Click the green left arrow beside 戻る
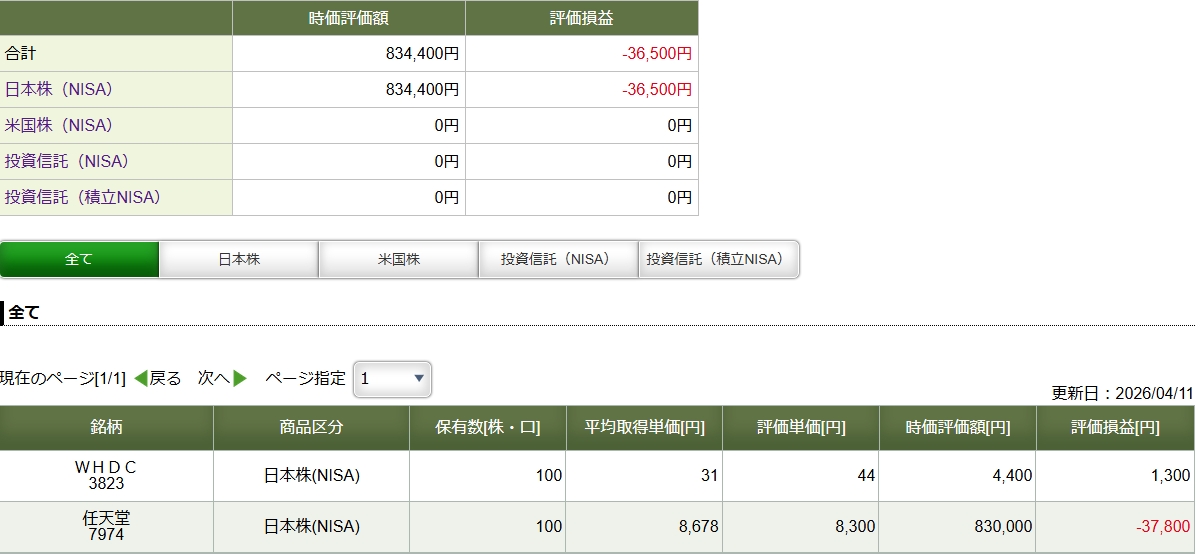The width and height of the screenshot is (1198, 560). (140, 379)
